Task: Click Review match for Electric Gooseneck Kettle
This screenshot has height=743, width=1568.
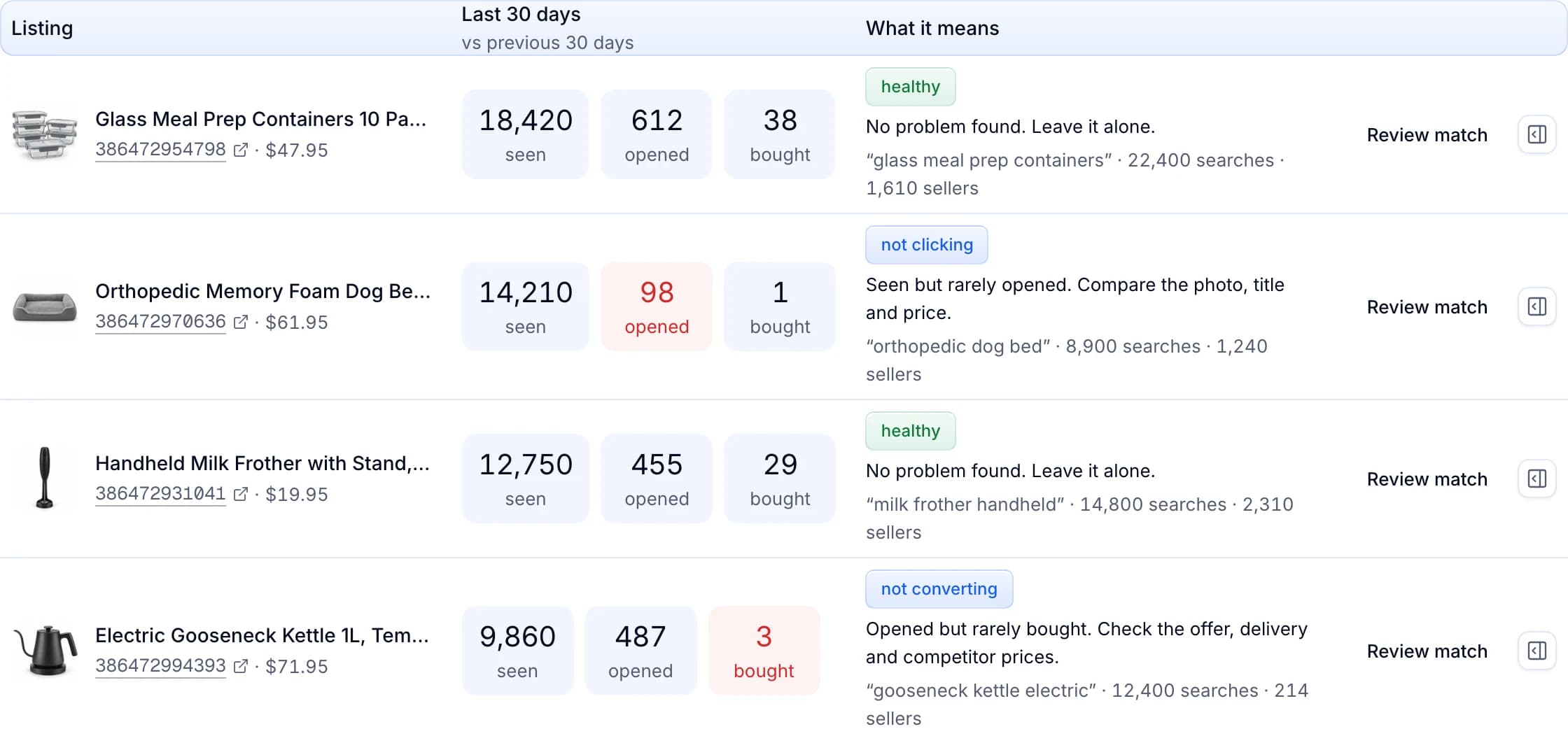Action: click(1427, 651)
